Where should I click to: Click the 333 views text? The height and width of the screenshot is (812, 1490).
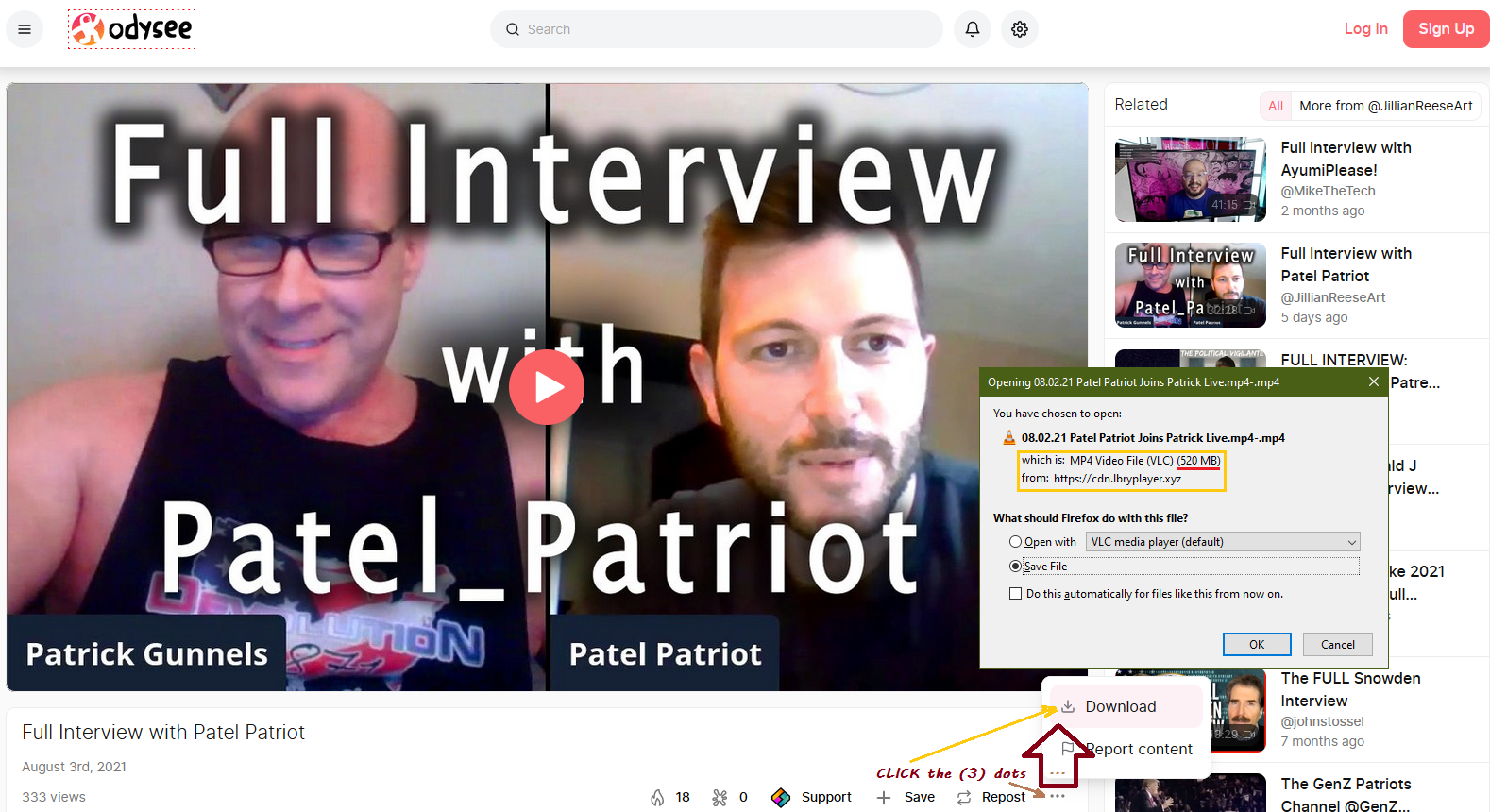coord(54,797)
